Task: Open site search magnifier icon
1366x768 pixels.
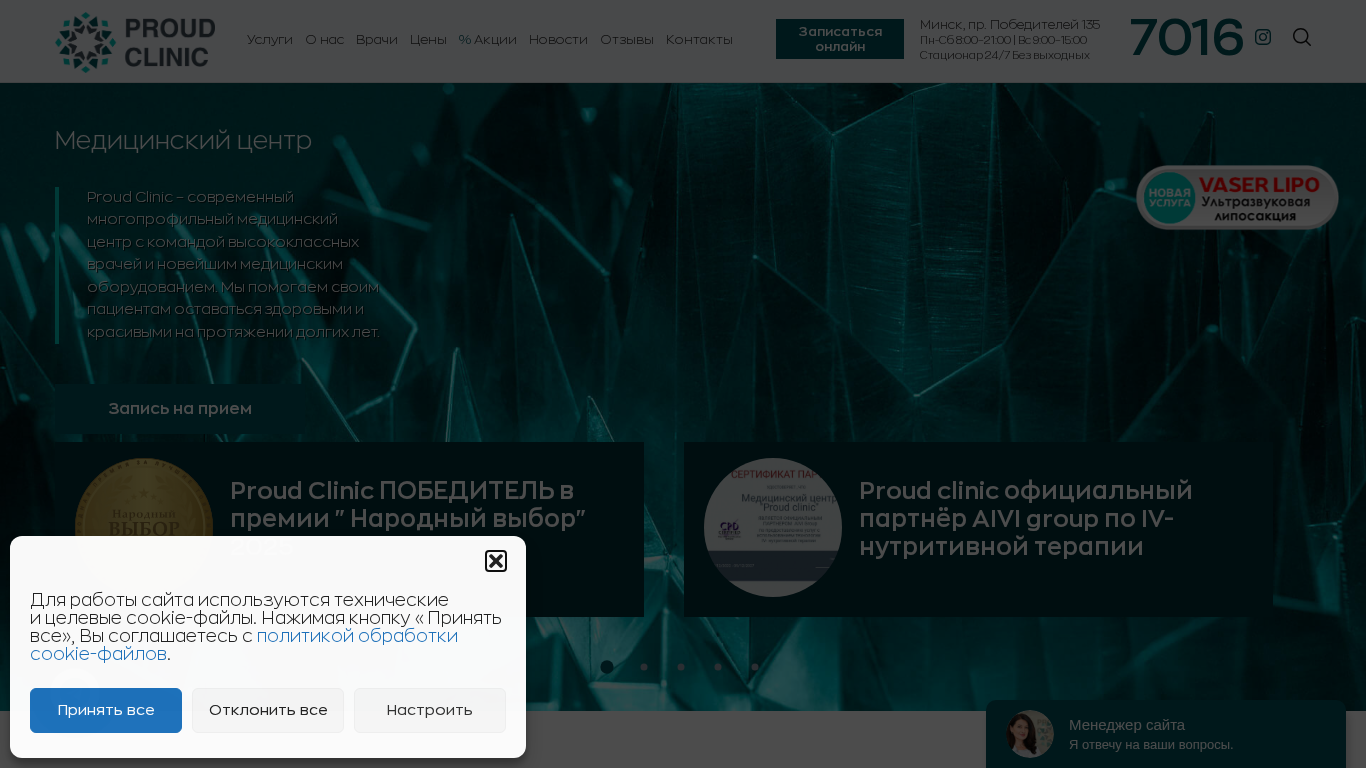Action: pyautogui.click(x=1301, y=37)
